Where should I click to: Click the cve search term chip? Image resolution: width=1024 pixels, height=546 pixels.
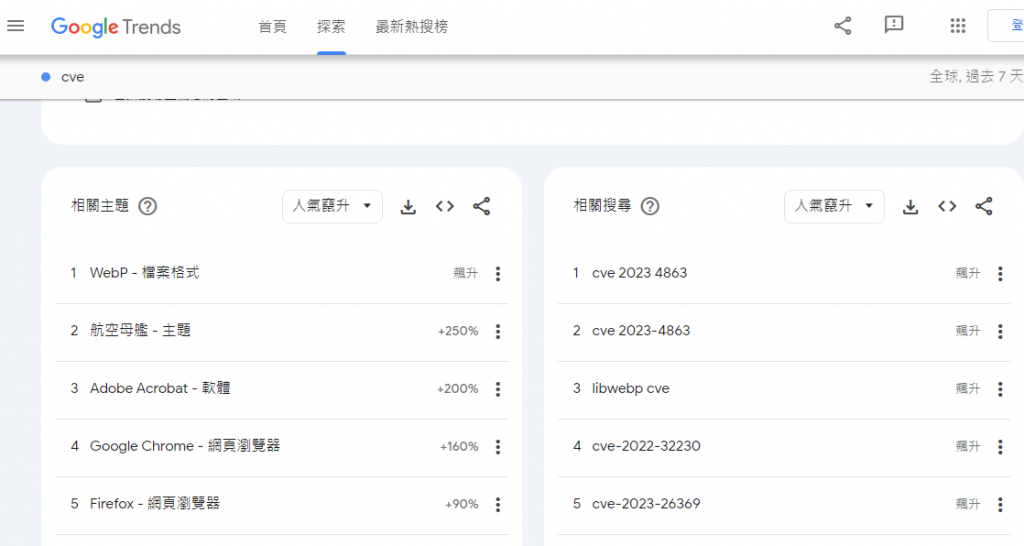point(72,77)
